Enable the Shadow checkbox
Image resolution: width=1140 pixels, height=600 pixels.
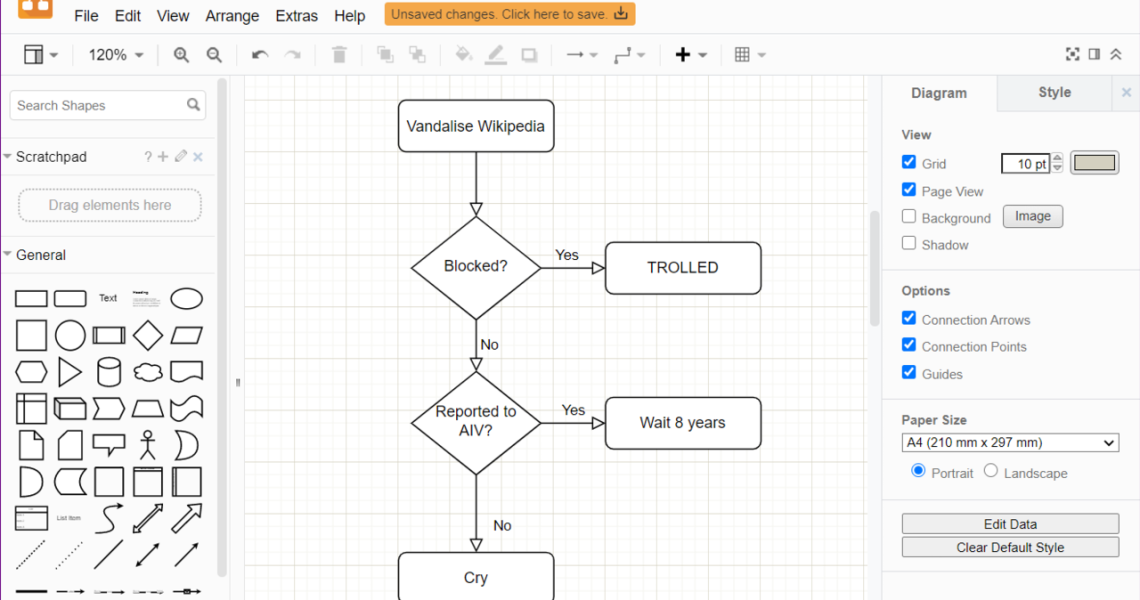coord(909,243)
